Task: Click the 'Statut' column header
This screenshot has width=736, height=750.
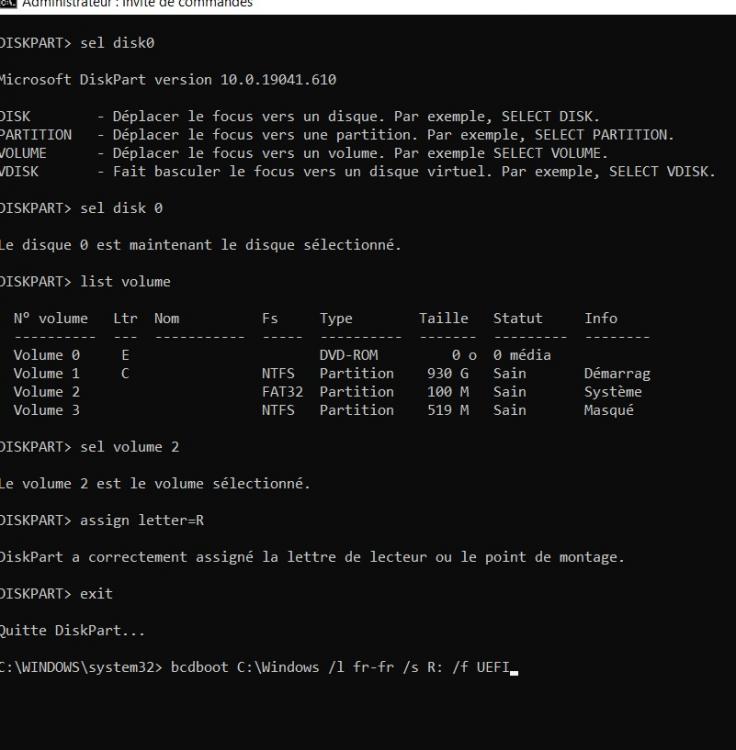Action: 517,319
